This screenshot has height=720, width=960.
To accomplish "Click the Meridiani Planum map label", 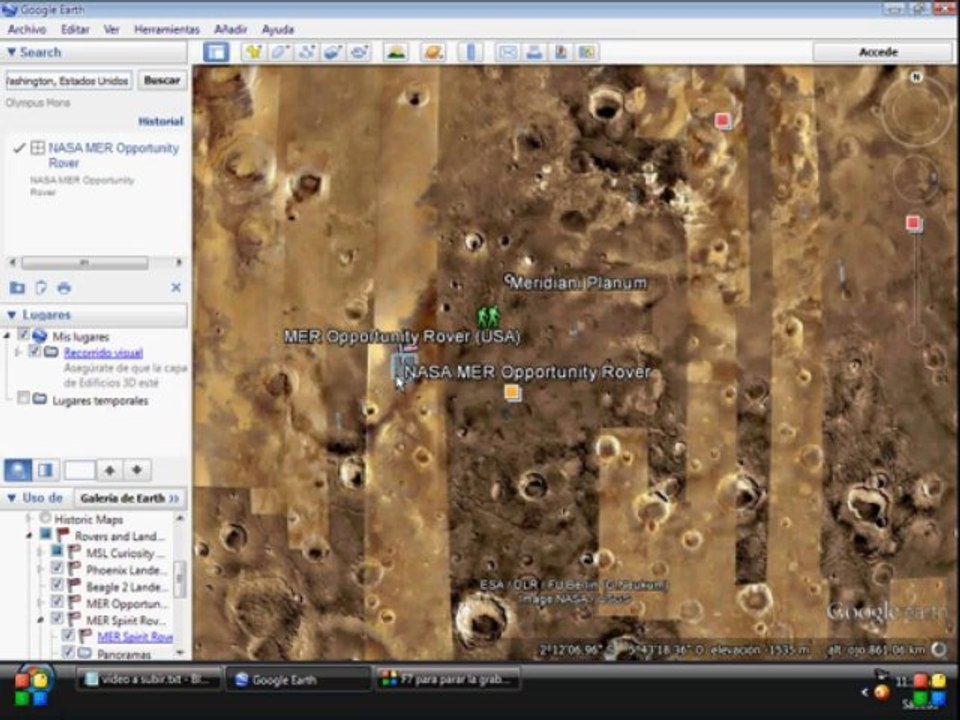I will (578, 283).
